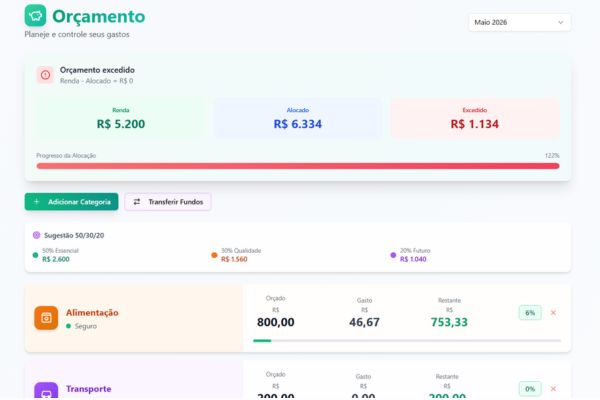Click the green dot beside 50% Essencial
The height and width of the screenshot is (400, 600).
pyautogui.click(x=36, y=255)
